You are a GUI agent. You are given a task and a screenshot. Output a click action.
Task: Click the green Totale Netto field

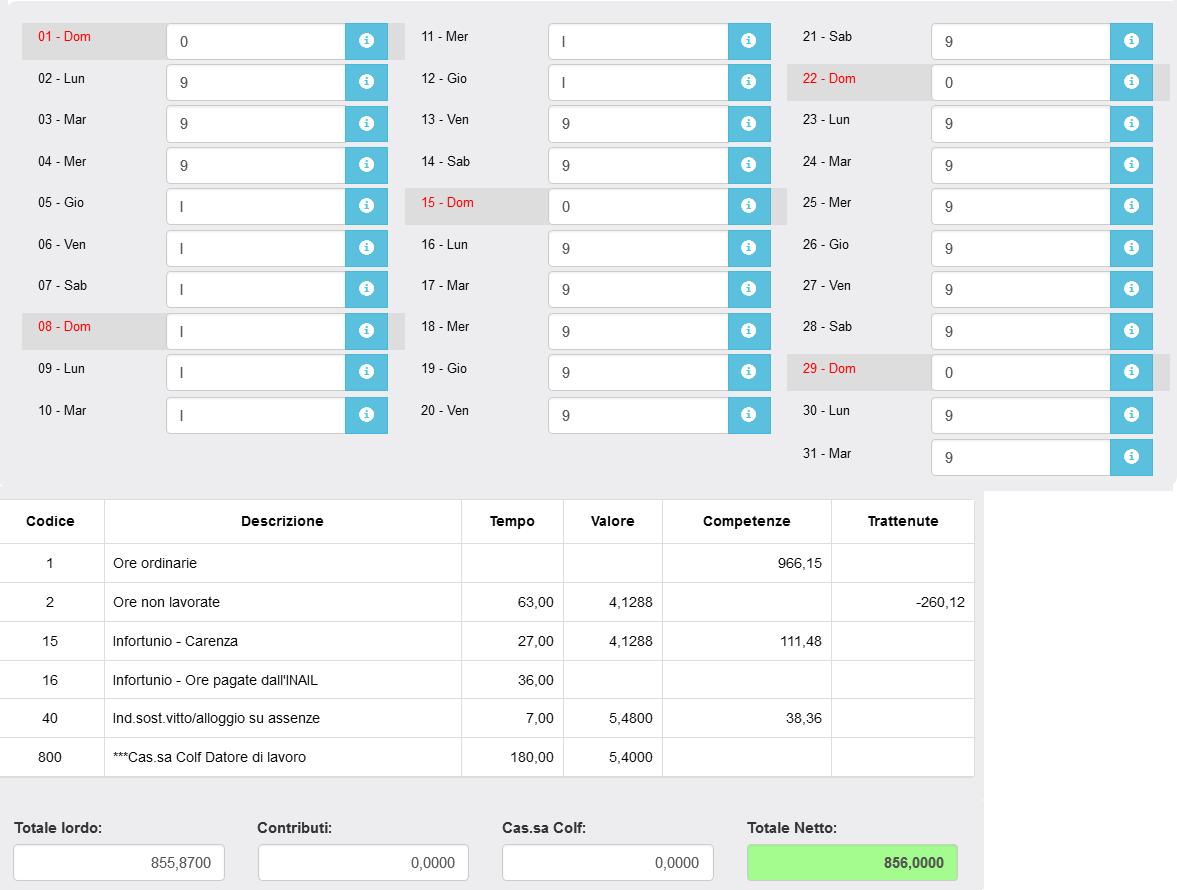[852, 862]
